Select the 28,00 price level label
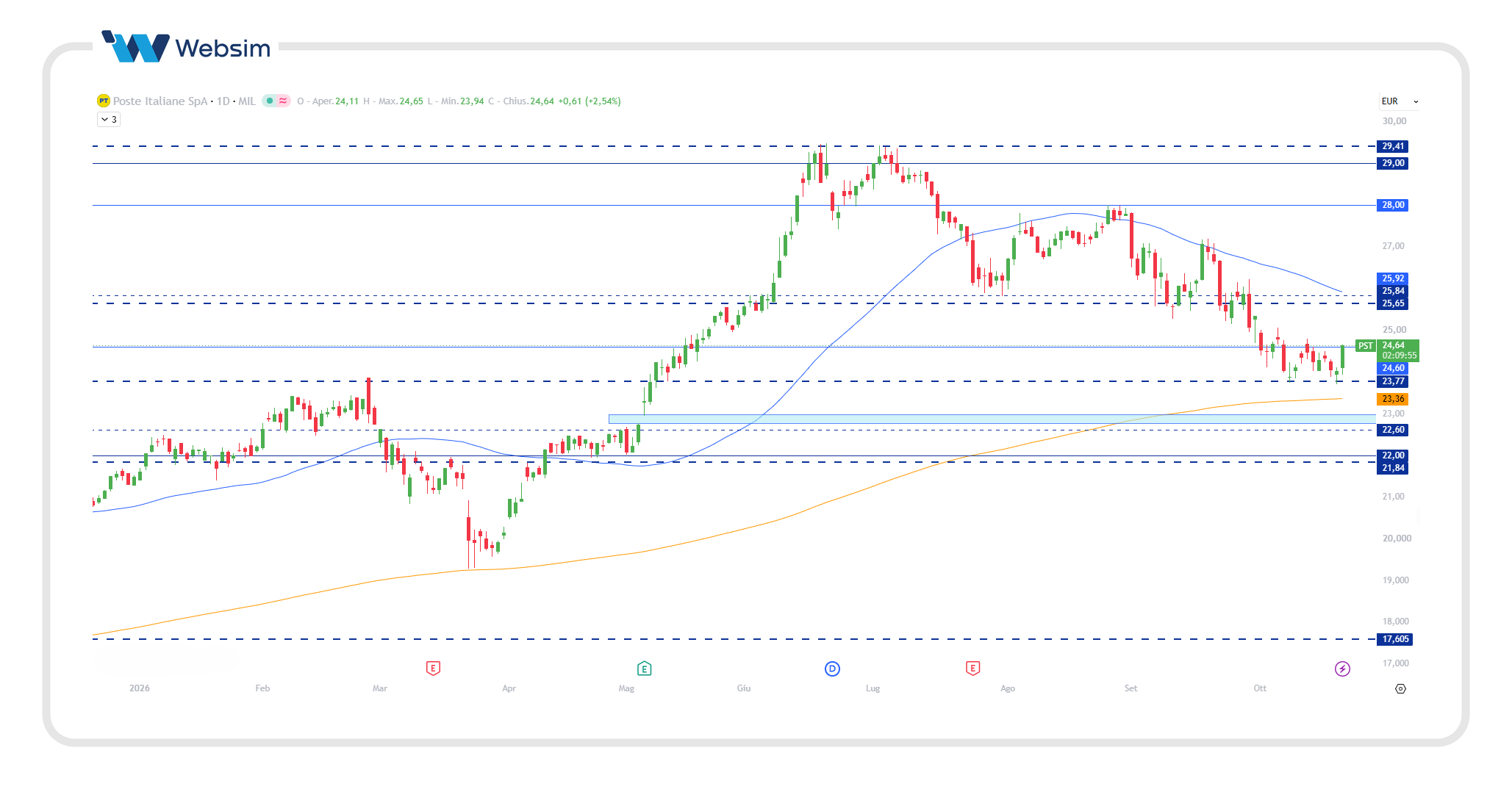Image resolution: width=1512 pixels, height=789 pixels. (1392, 205)
